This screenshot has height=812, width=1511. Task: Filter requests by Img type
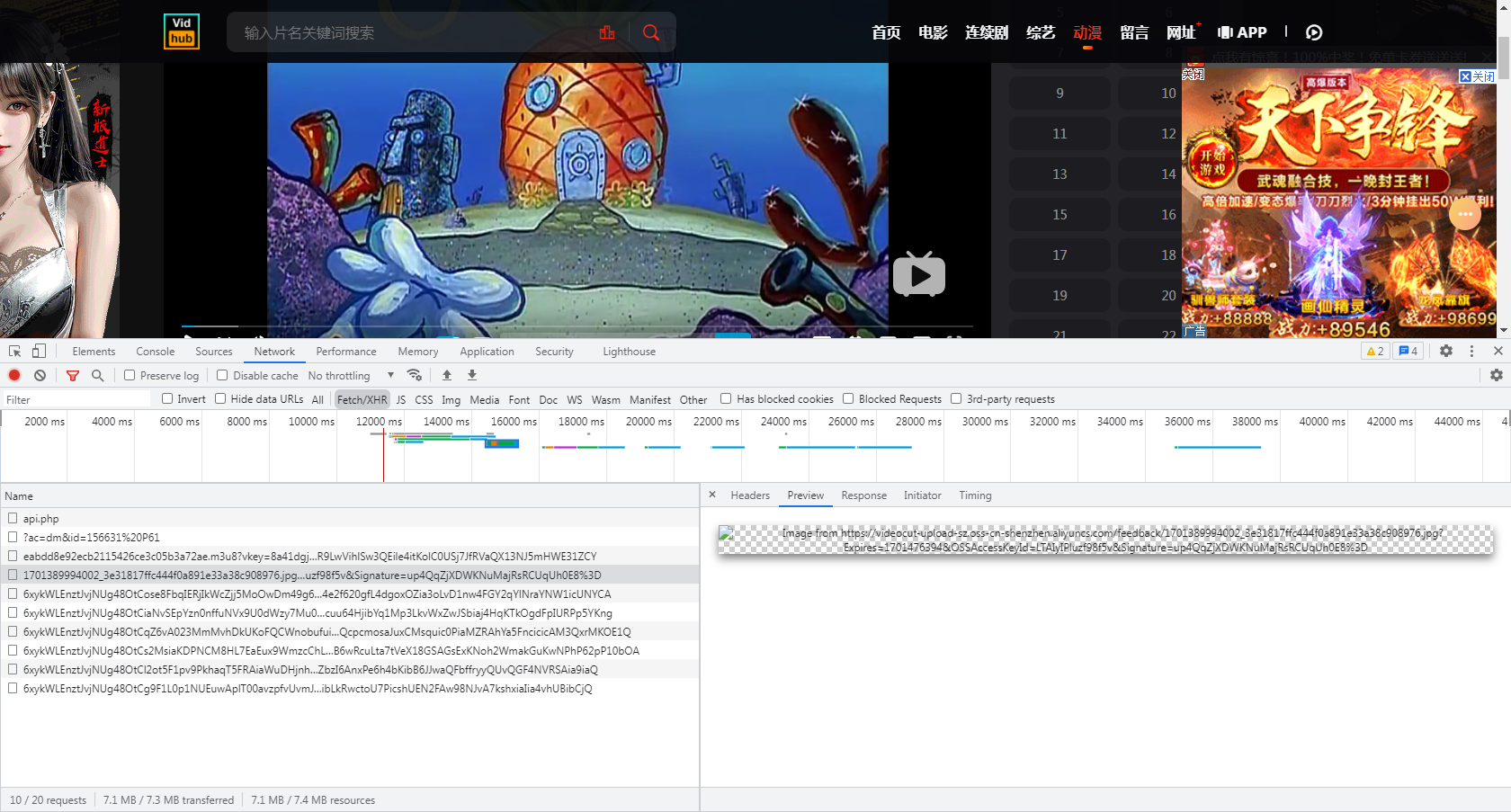pyautogui.click(x=451, y=399)
